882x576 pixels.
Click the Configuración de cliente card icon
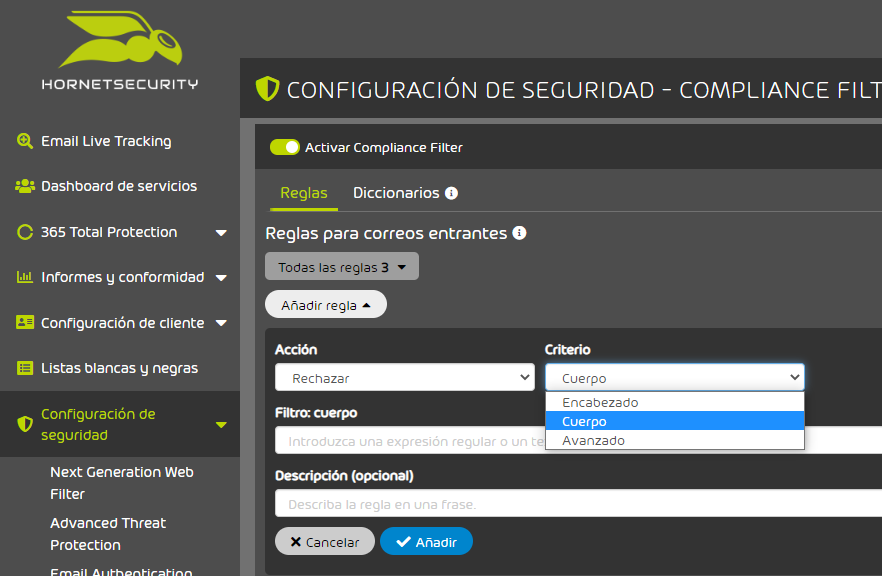[25, 322]
